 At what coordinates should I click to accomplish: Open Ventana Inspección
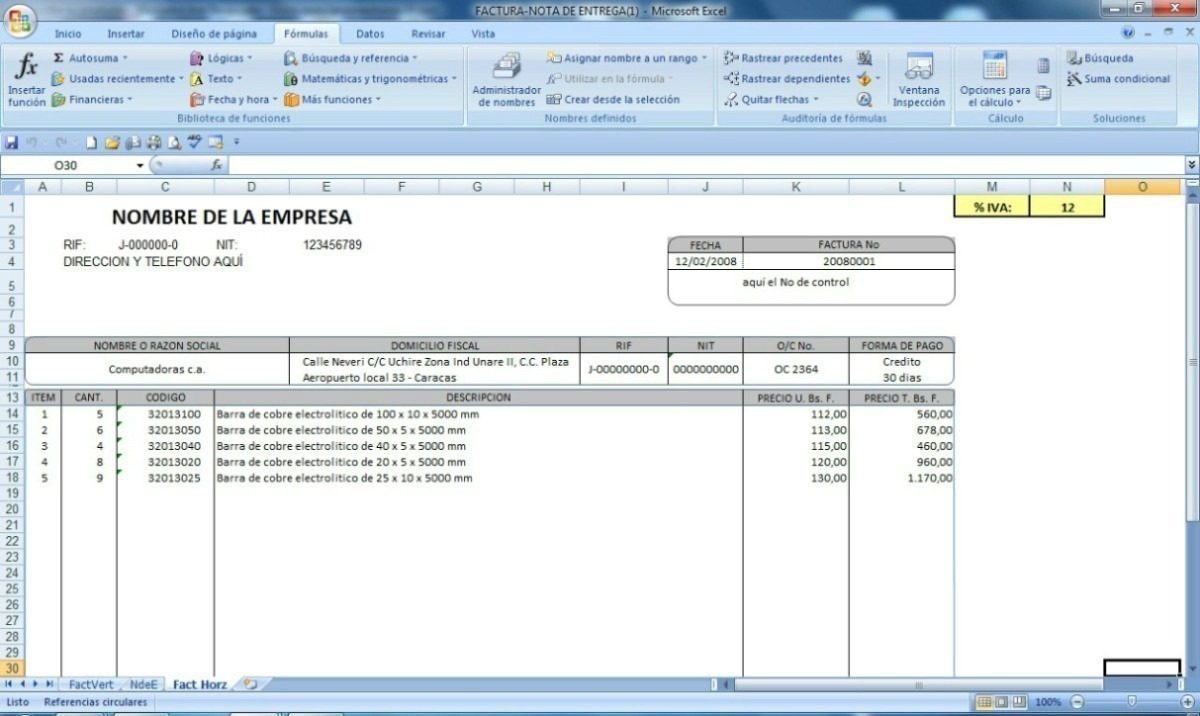click(919, 80)
